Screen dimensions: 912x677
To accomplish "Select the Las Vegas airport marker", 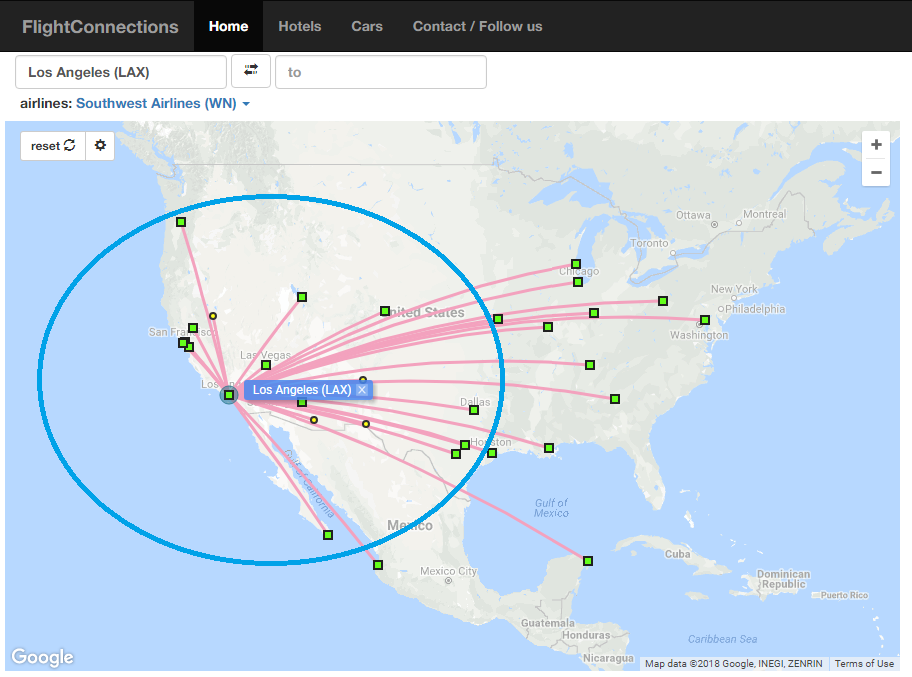I will point(266,365).
